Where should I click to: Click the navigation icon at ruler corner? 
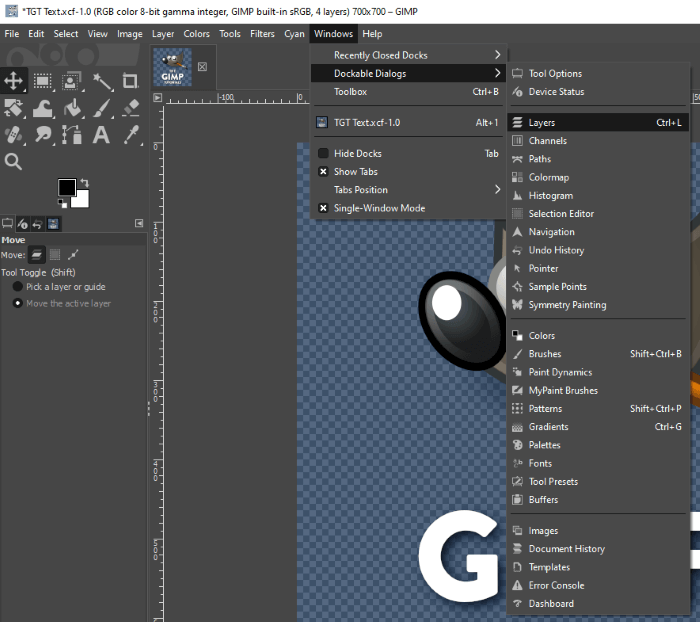coord(158,97)
